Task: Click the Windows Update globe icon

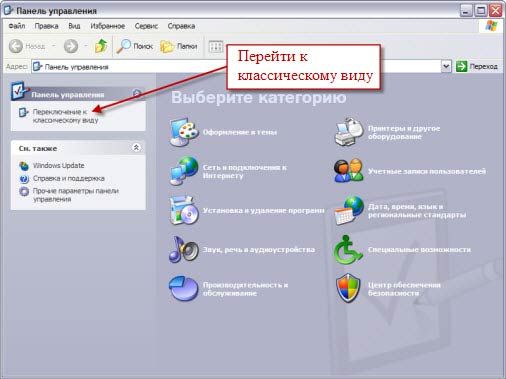Action: 24,166
